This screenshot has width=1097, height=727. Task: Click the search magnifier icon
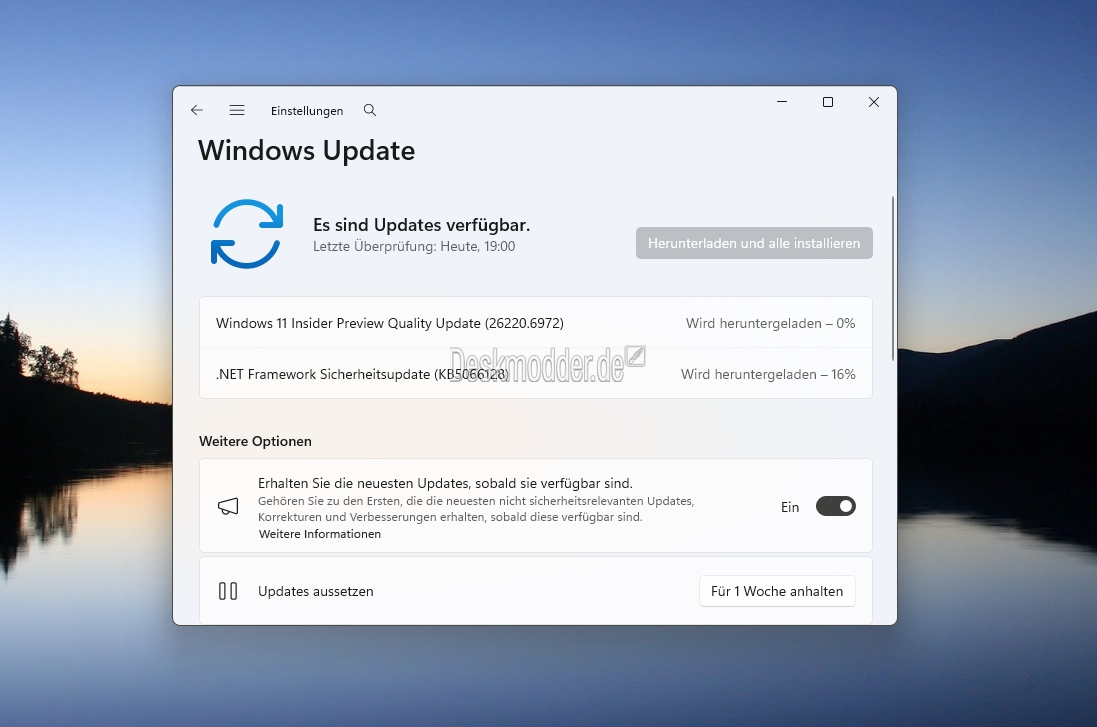pyautogui.click(x=370, y=110)
